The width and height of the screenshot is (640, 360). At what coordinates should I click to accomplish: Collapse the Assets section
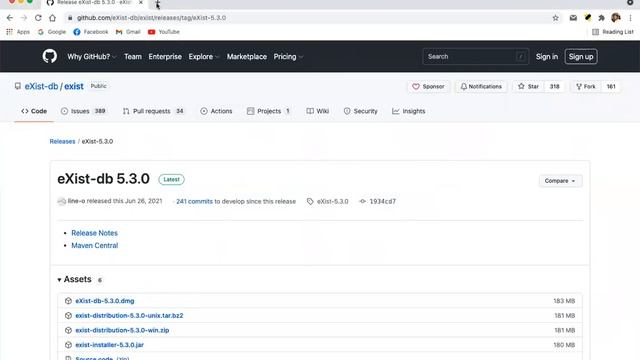pyautogui.click(x=74, y=280)
